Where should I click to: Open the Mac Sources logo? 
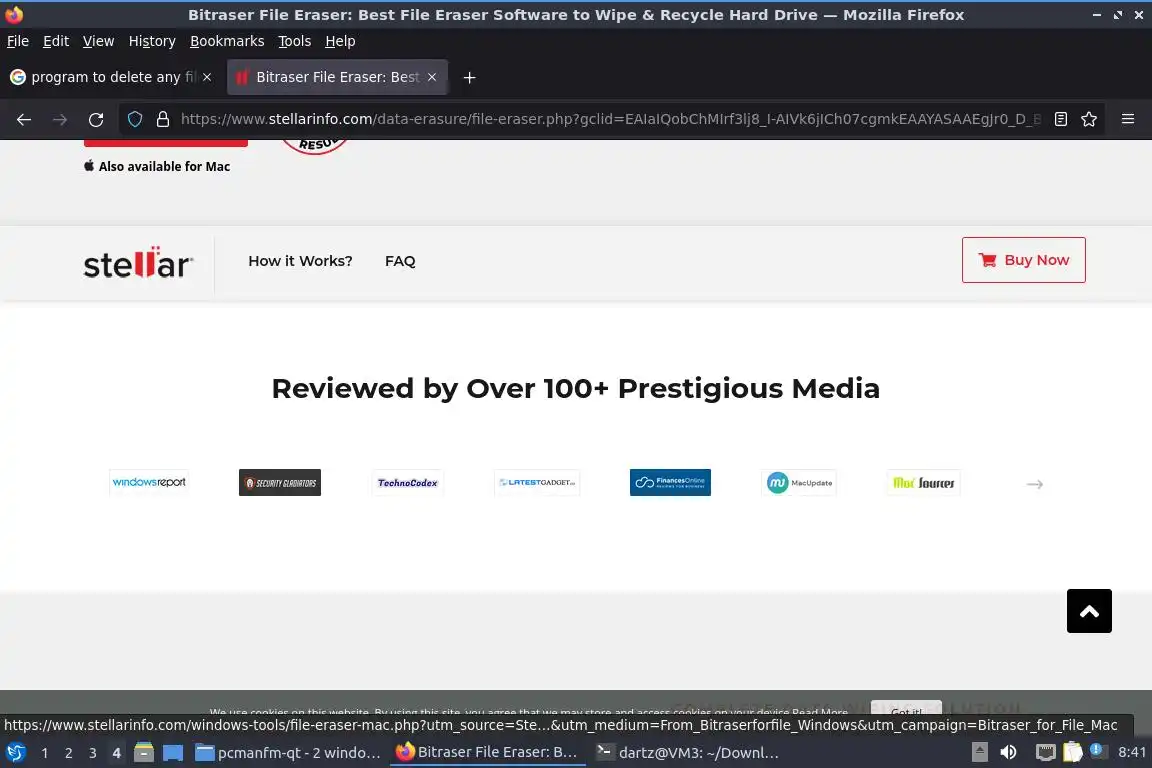924,482
